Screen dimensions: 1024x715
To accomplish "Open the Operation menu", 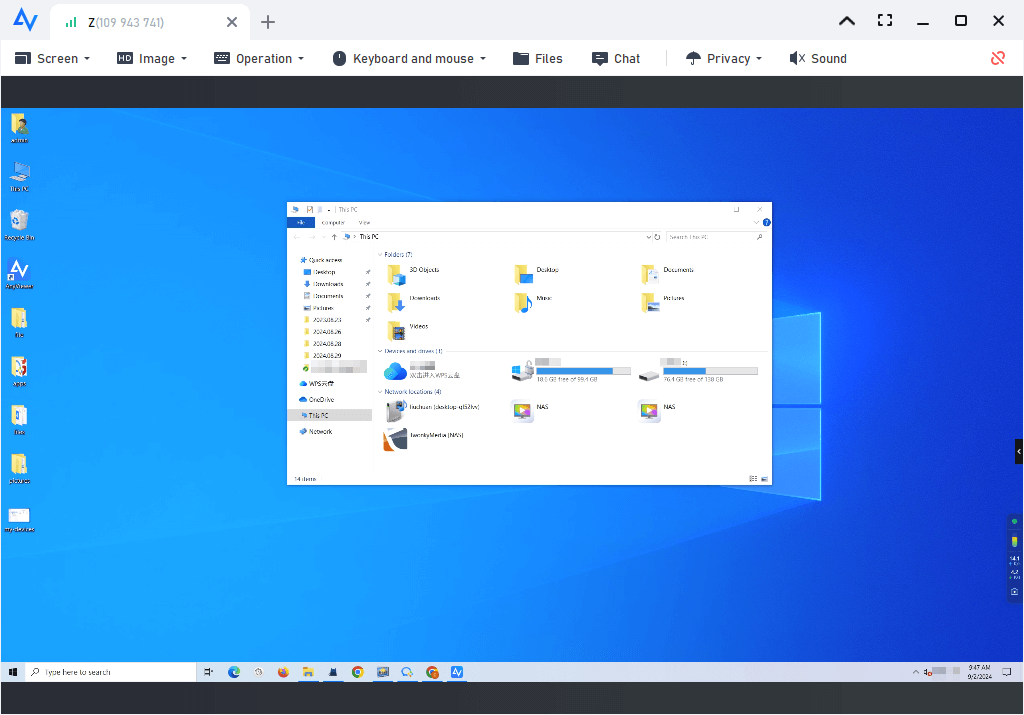I will (x=259, y=58).
